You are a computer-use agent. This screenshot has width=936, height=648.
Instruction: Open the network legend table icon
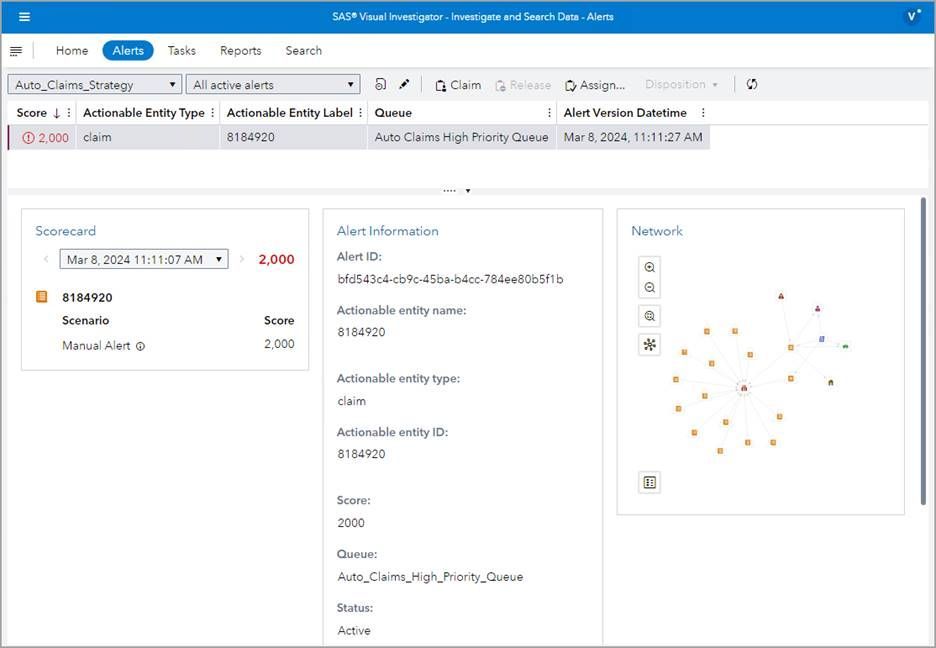click(649, 482)
